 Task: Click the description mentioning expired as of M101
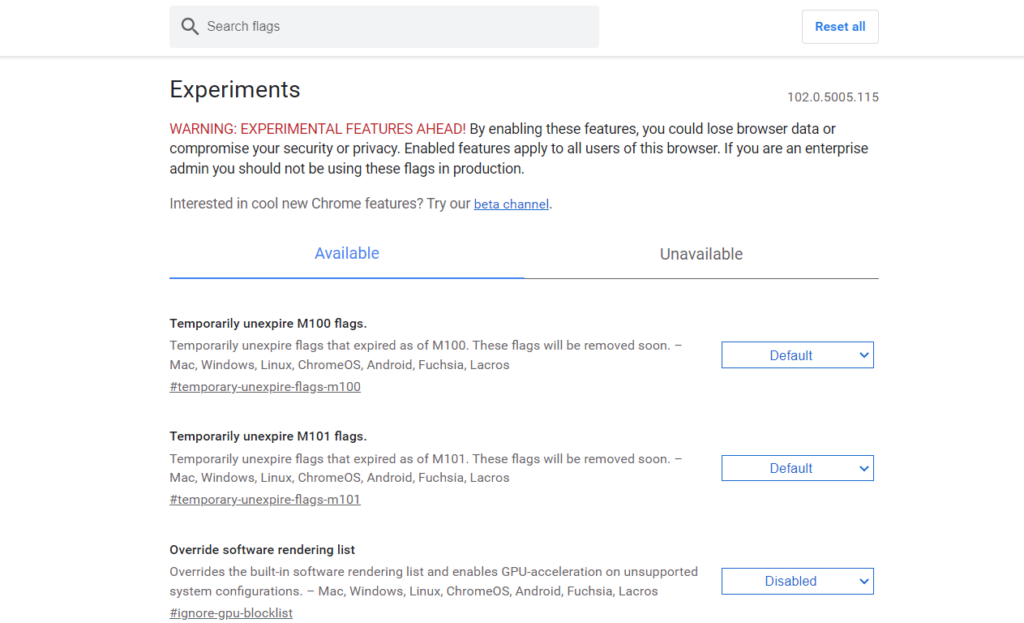[x=426, y=468]
